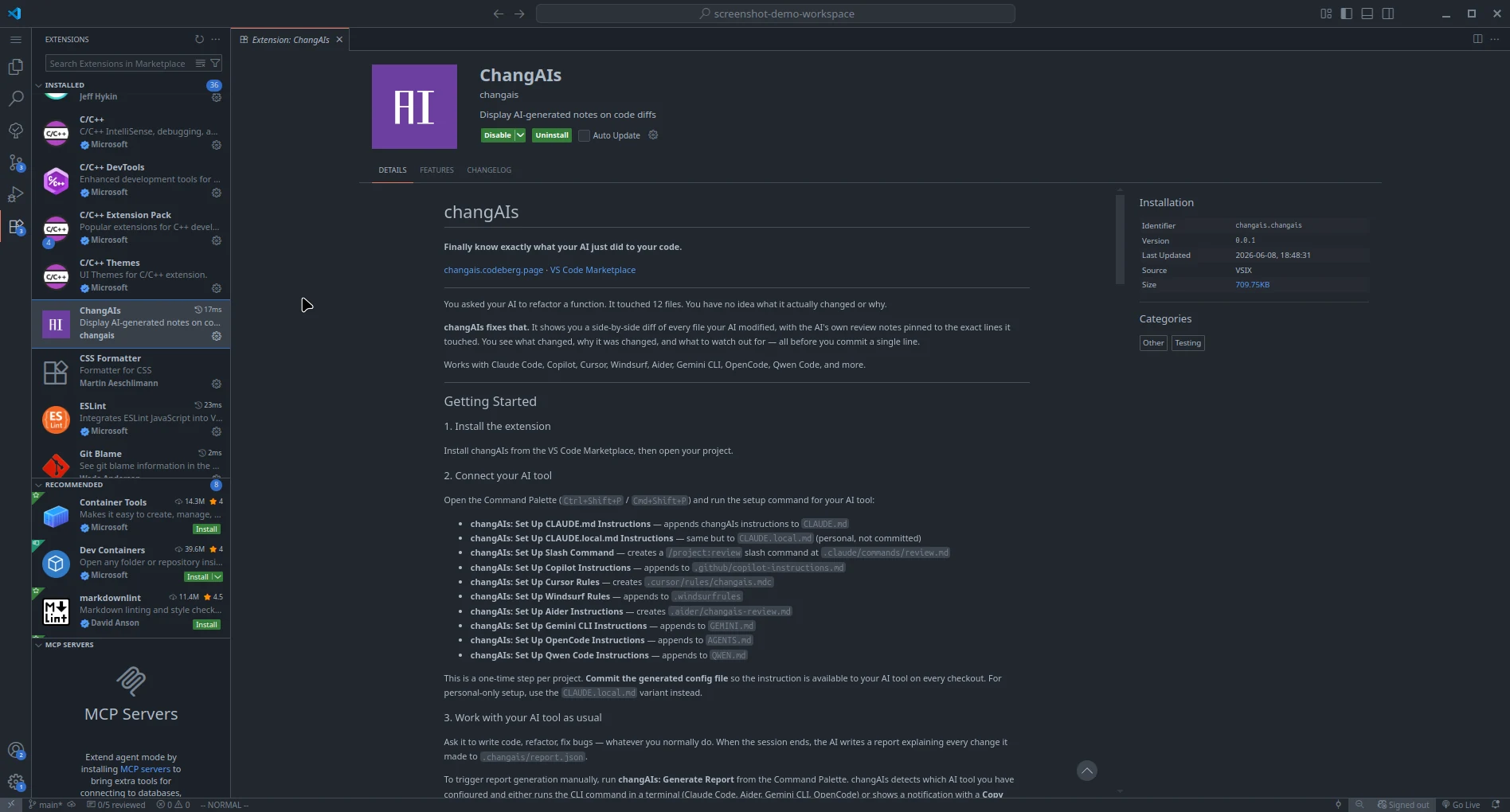Click the ChangAIs settings gear beside Auto Update

pyautogui.click(x=653, y=135)
